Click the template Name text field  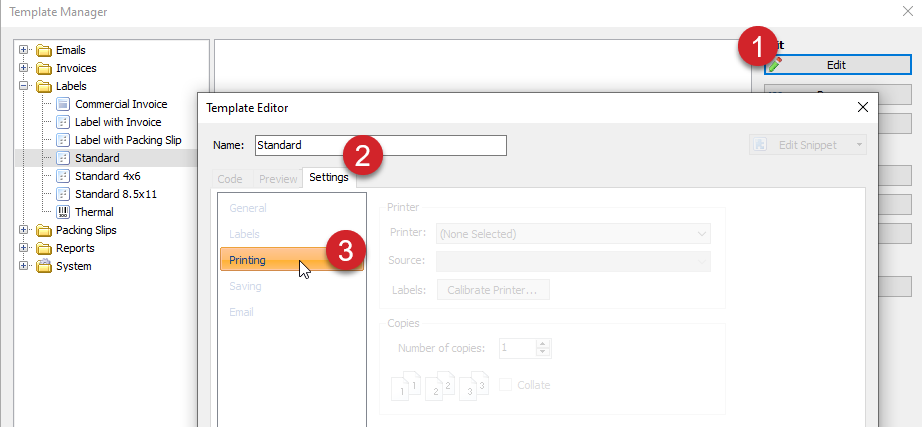coord(380,145)
